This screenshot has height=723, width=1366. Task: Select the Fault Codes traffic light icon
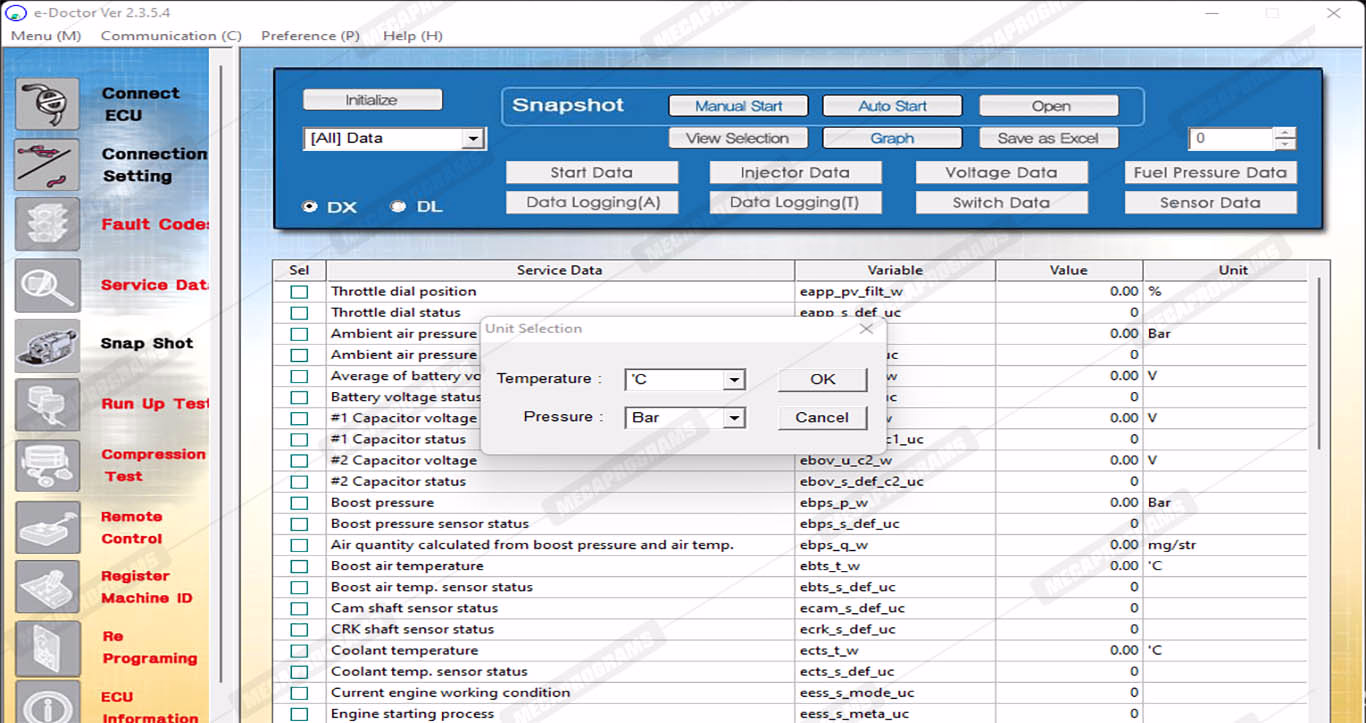(47, 224)
